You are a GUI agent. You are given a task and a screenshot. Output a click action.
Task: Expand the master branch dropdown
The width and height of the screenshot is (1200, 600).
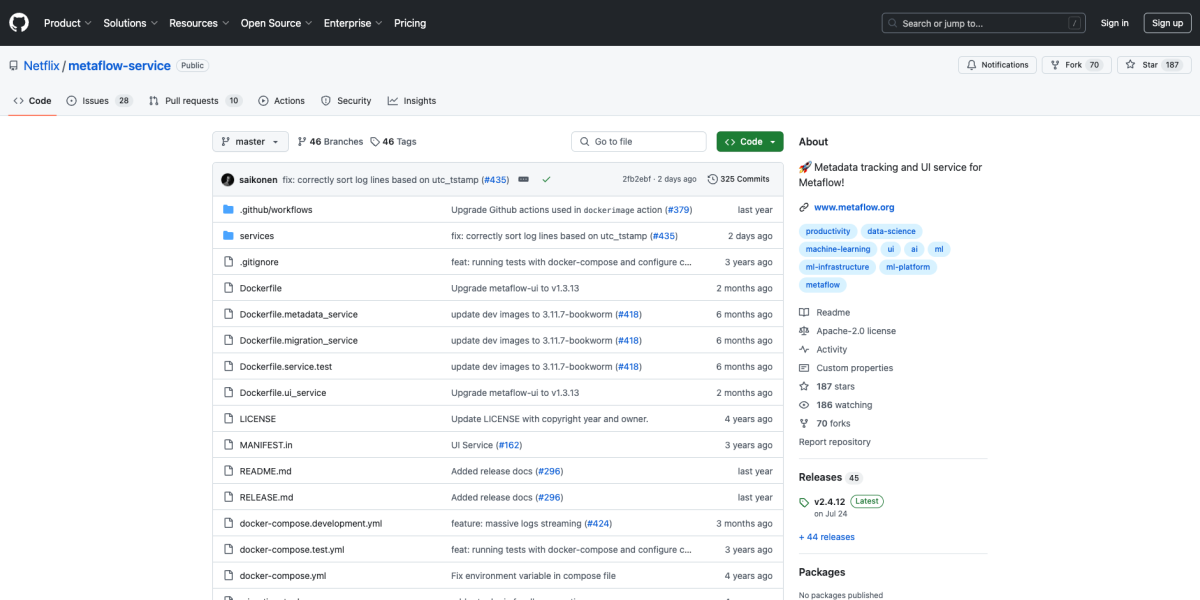(250, 141)
